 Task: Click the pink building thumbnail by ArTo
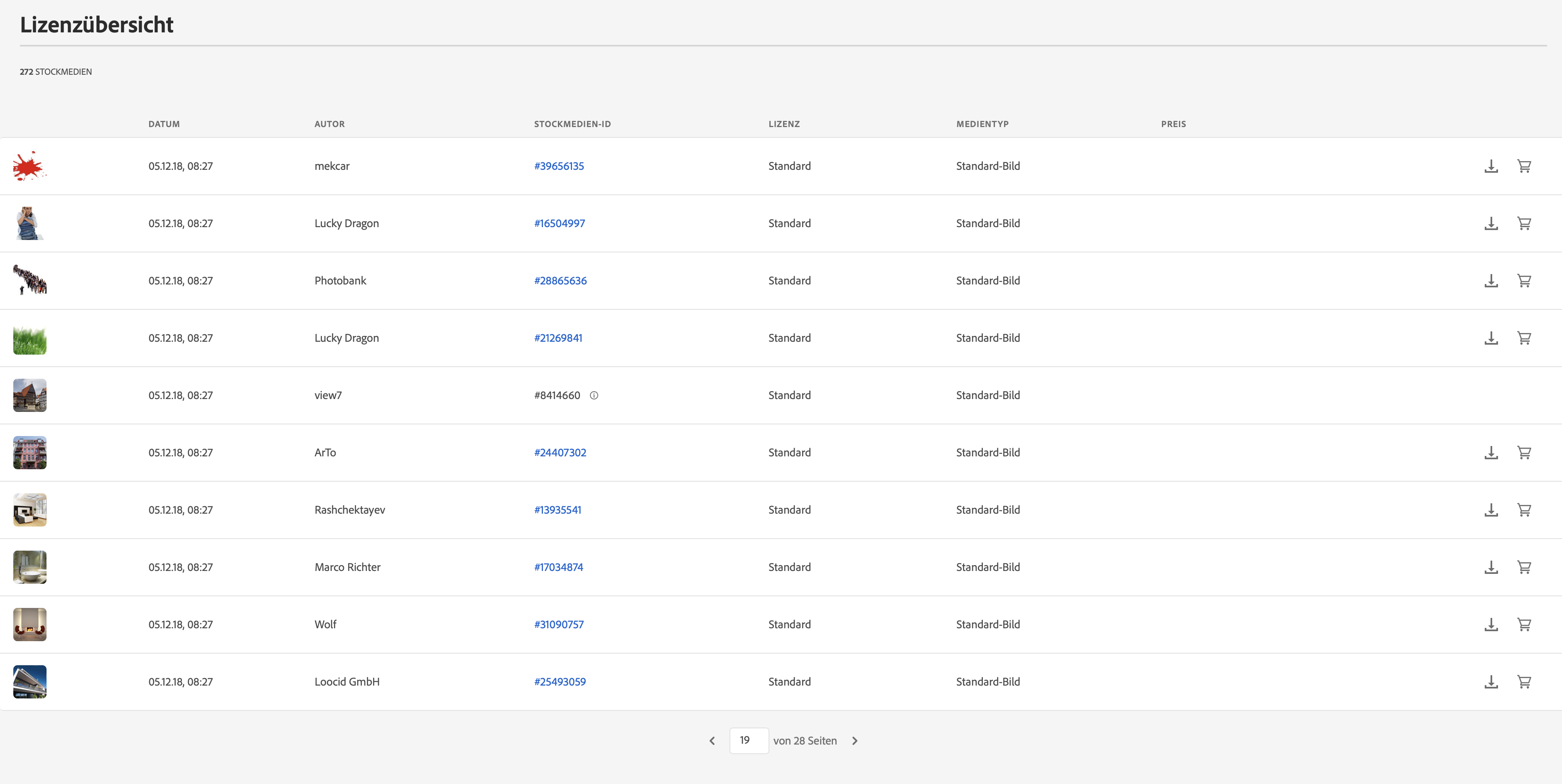tap(30, 452)
